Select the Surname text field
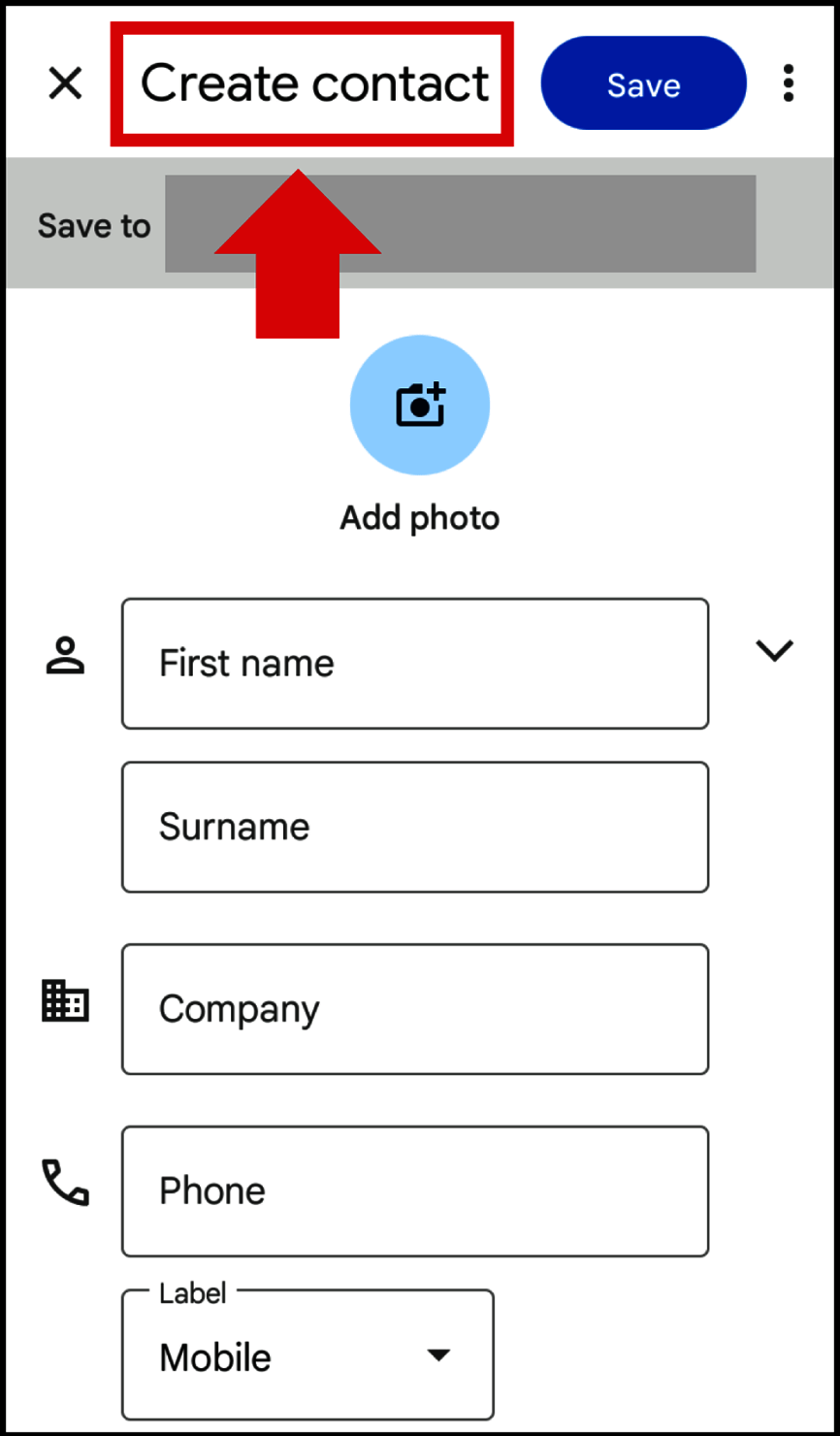The width and height of the screenshot is (840, 1436). [x=414, y=827]
